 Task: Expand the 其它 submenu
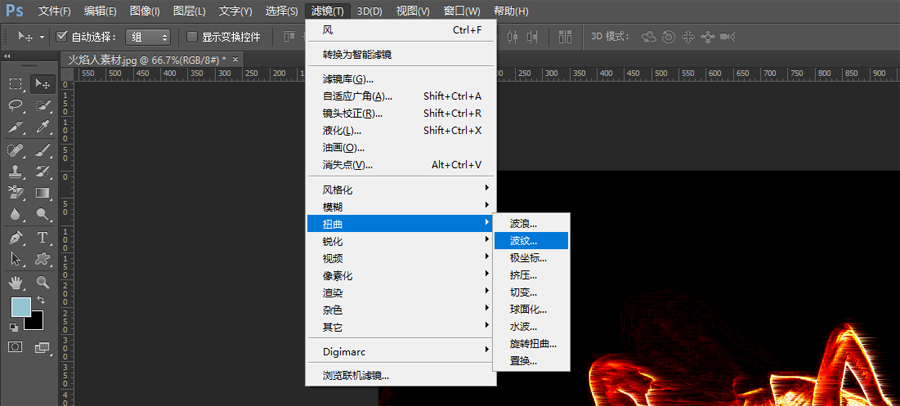click(401, 327)
